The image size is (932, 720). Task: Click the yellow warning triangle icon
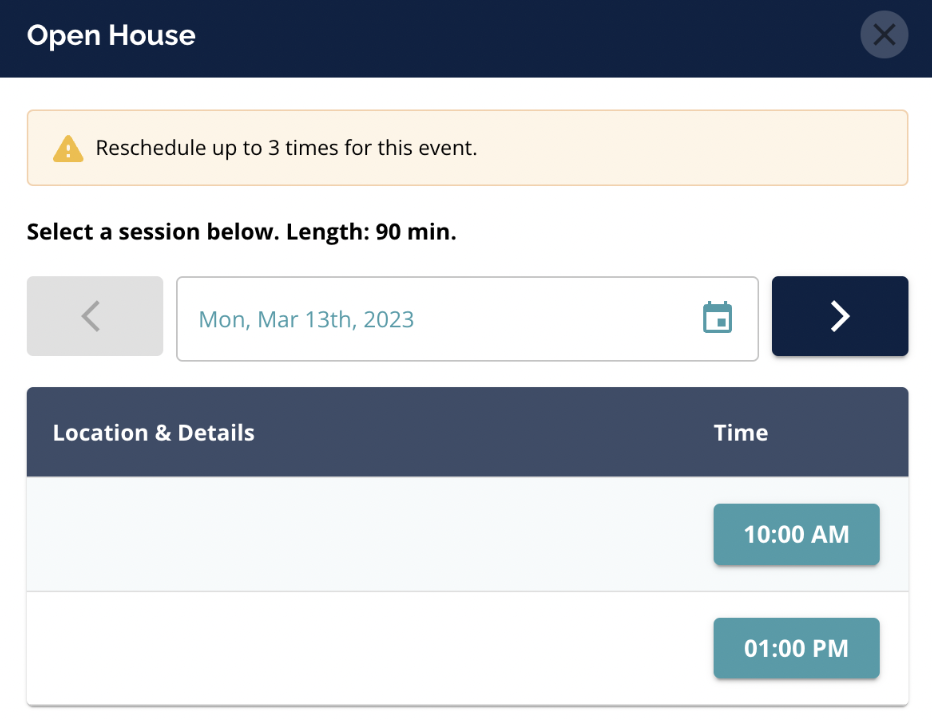pyautogui.click(x=68, y=149)
